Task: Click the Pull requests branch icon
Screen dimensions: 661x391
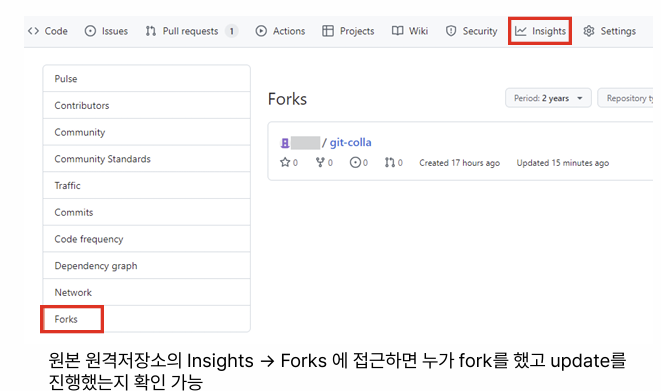Action: click(x=150, y=31)
